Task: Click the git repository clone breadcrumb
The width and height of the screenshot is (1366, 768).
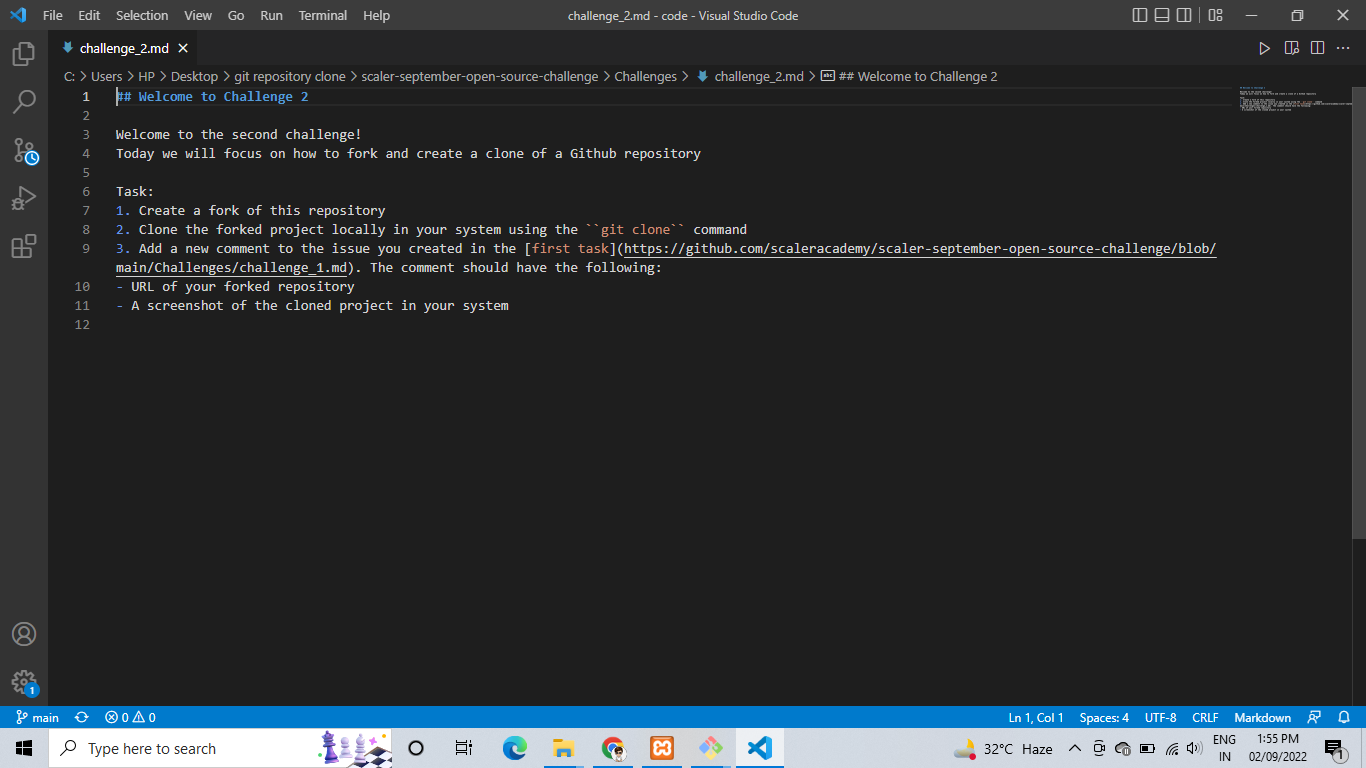Action: (x=290, y=76)
